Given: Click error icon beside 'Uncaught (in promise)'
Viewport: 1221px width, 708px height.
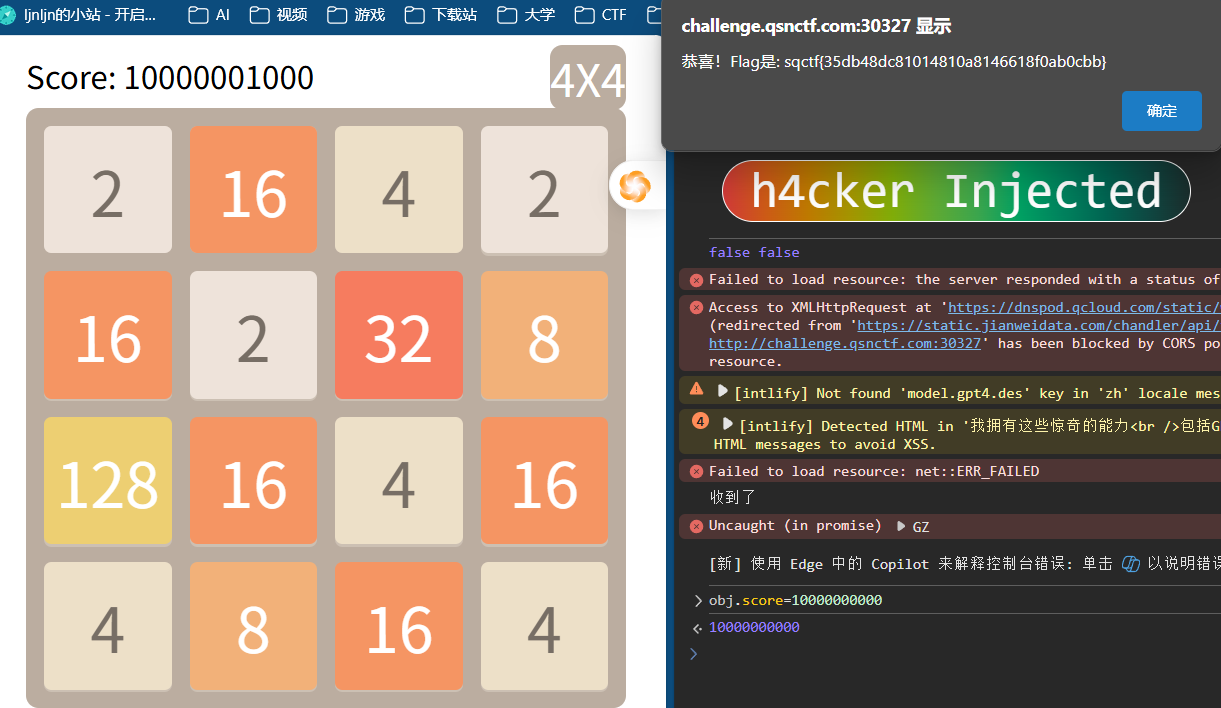Looking at the screenshot, I should point(696,526).
